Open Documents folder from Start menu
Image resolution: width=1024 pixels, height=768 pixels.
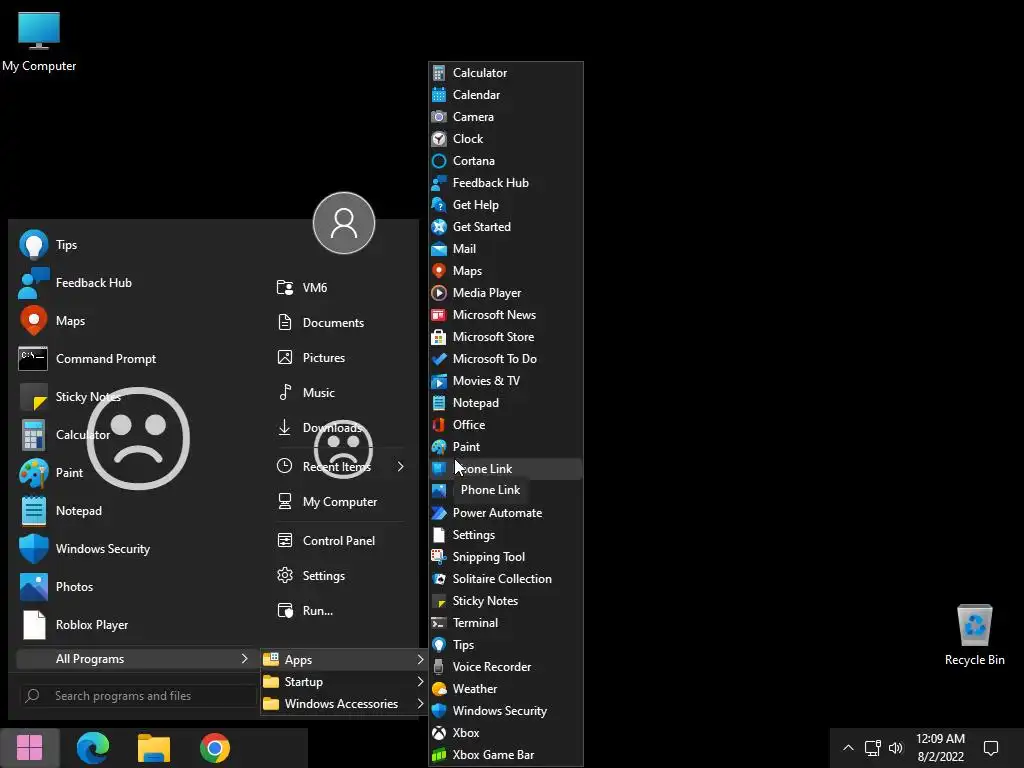341,323
